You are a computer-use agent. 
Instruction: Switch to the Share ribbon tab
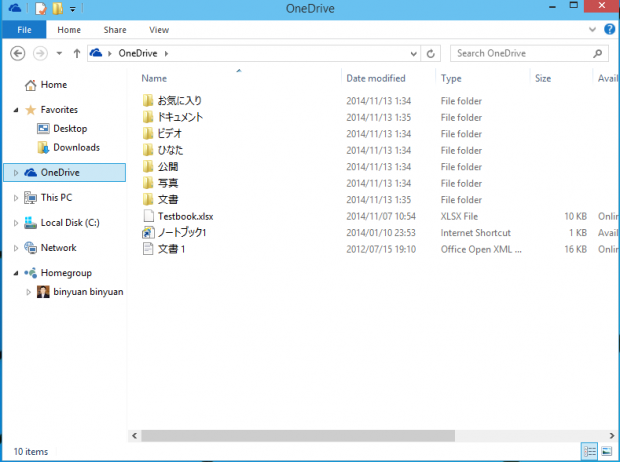pos(115,30)
